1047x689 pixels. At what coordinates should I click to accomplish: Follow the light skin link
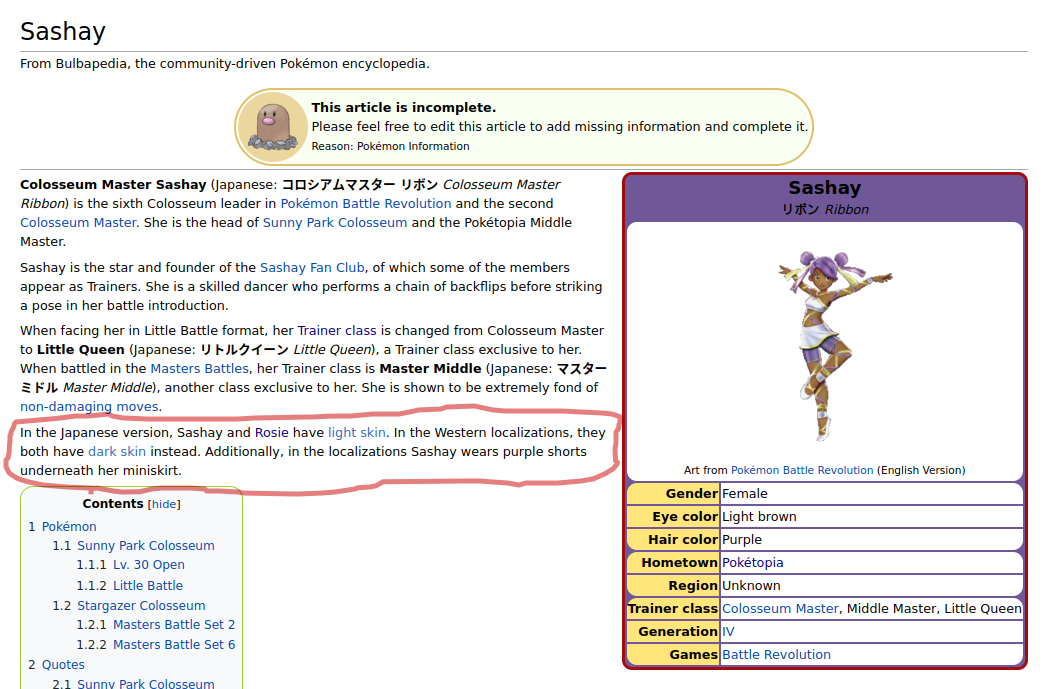[x=357, y=433]
